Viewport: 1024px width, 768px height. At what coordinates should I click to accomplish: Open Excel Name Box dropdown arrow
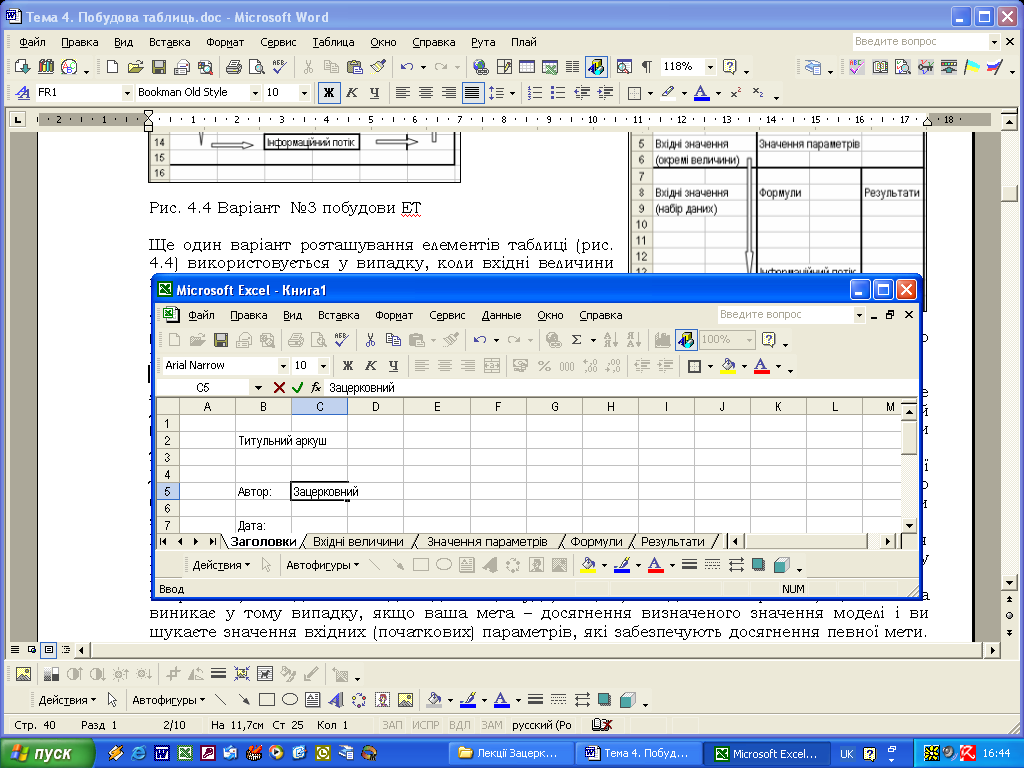[259, 388]
